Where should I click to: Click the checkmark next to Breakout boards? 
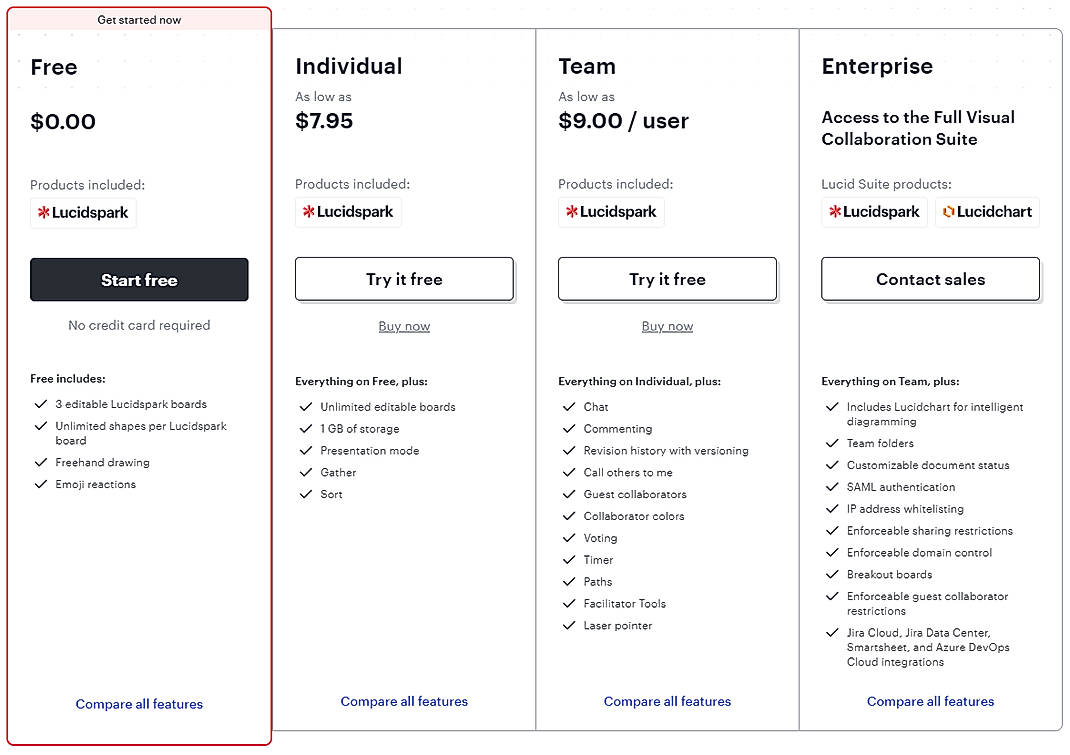[832, 574]
